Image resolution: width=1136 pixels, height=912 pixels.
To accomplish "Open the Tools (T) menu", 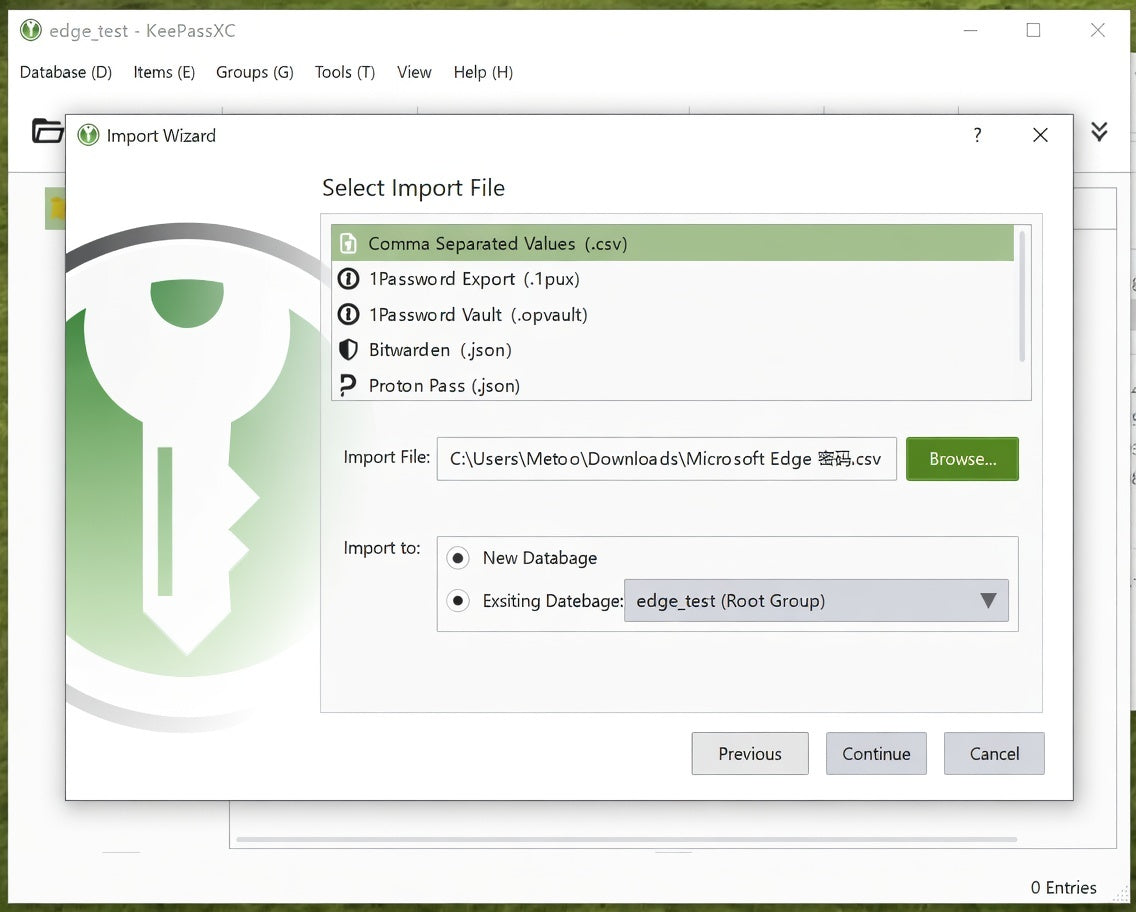I will pyautogui.click(x=345, y=72).
